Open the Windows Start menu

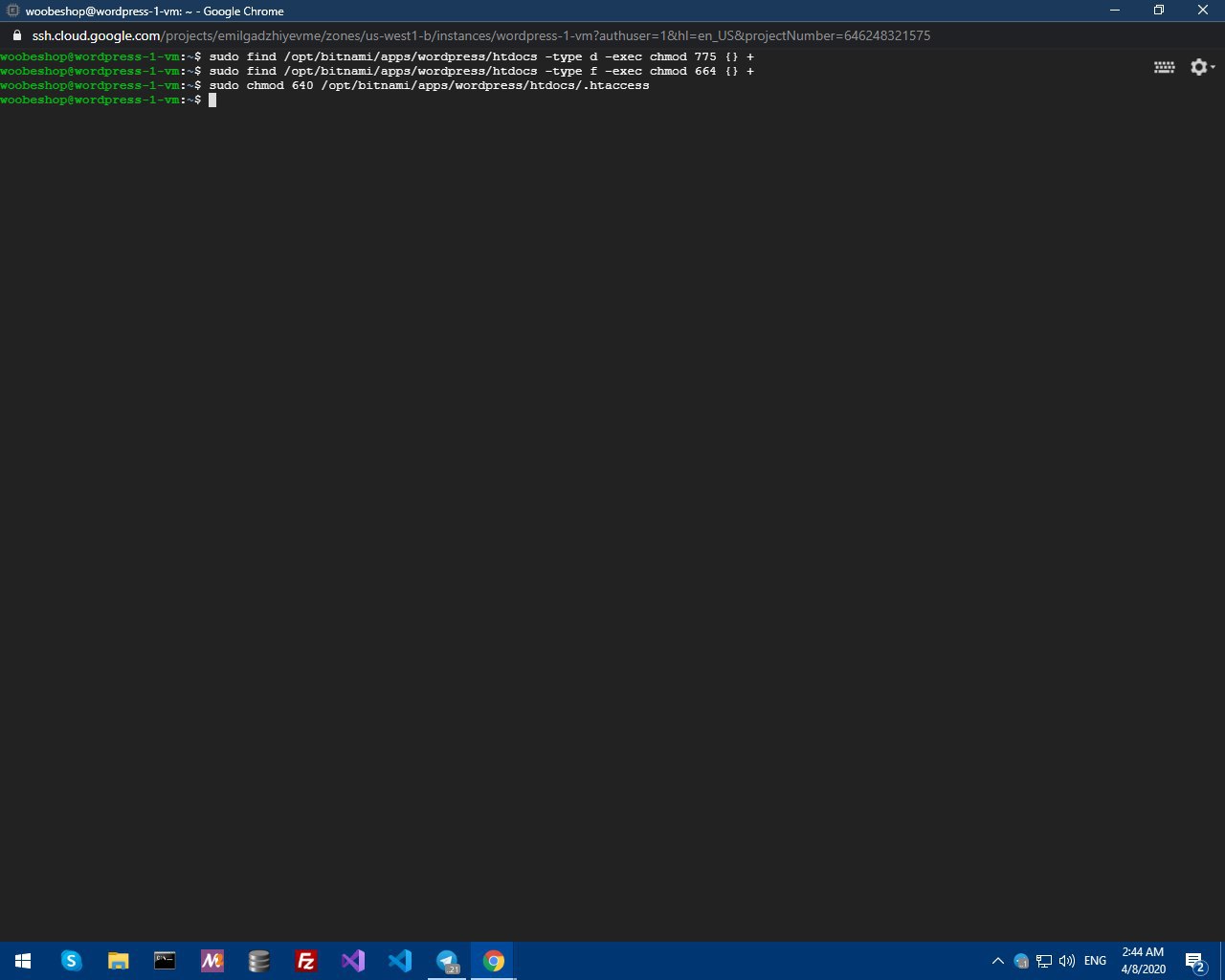pyautogui.click(x=23, y=961)
